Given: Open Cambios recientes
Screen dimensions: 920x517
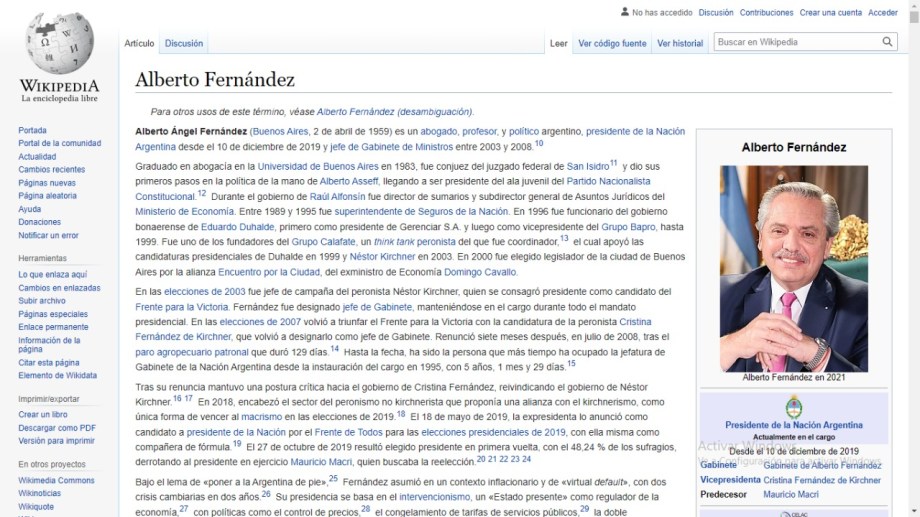Looking at the screenshot, I should pos(51,170).
